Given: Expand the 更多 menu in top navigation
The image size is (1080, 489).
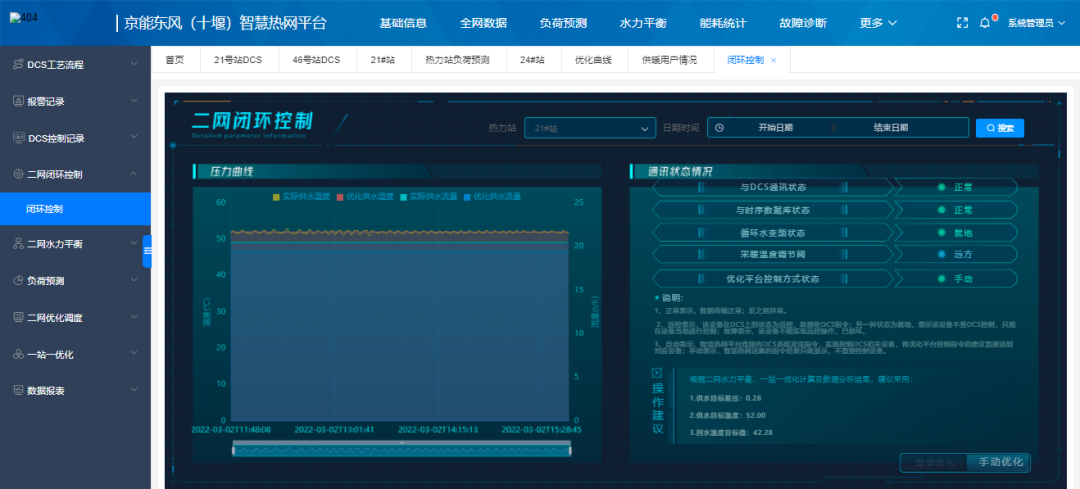Looking at the screenshot, I should [x=878, y=23].
